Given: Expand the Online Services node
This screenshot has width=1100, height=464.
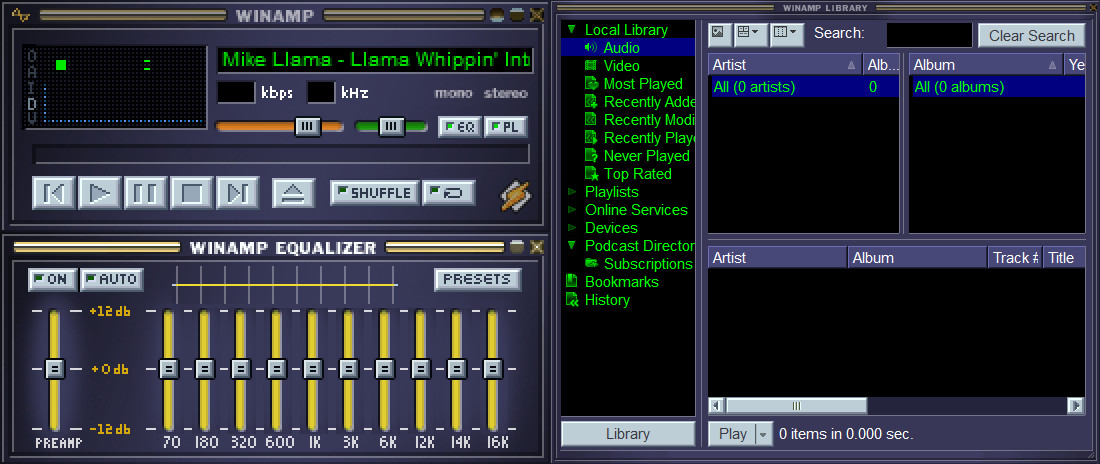Looking at the screenshot, I should tap(572, 210).
